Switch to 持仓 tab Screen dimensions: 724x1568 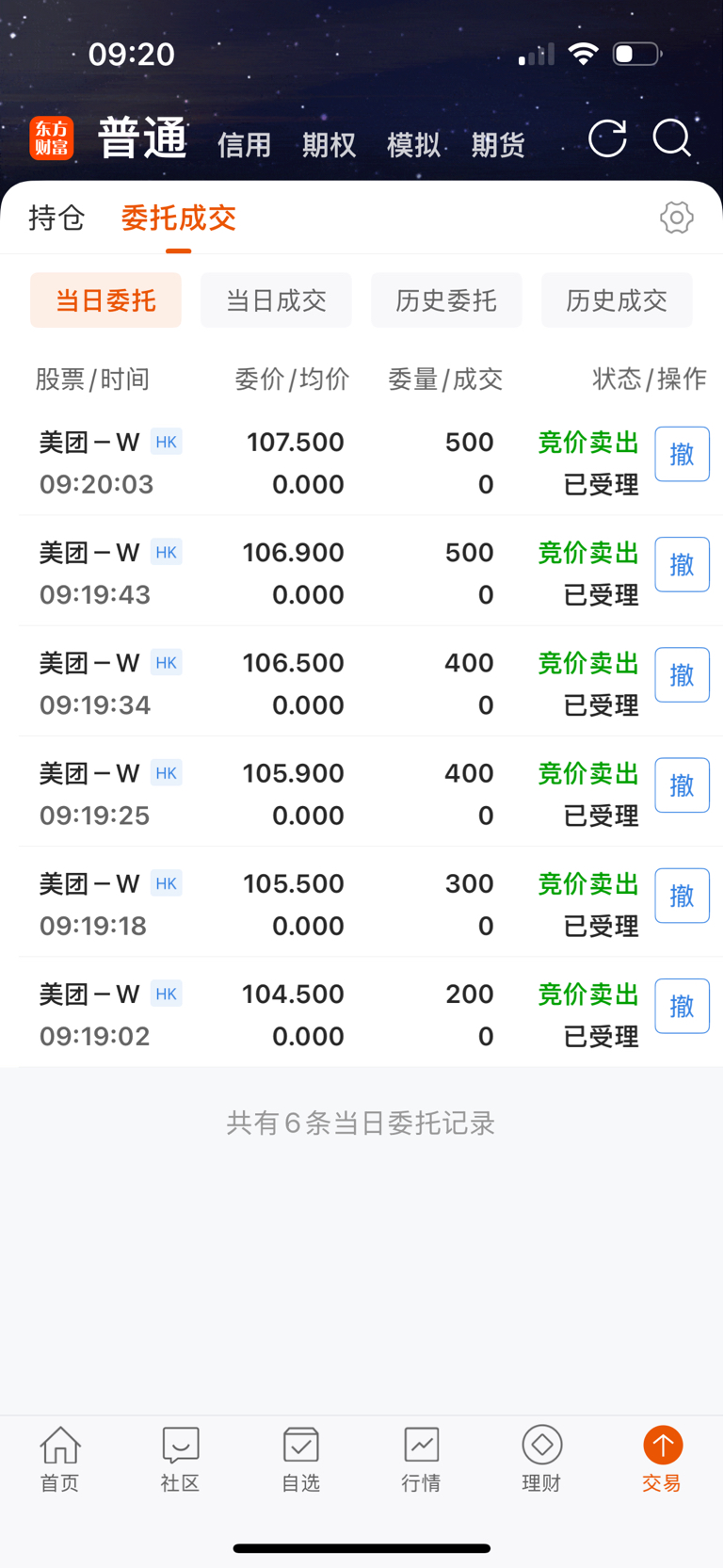[56, 218]
